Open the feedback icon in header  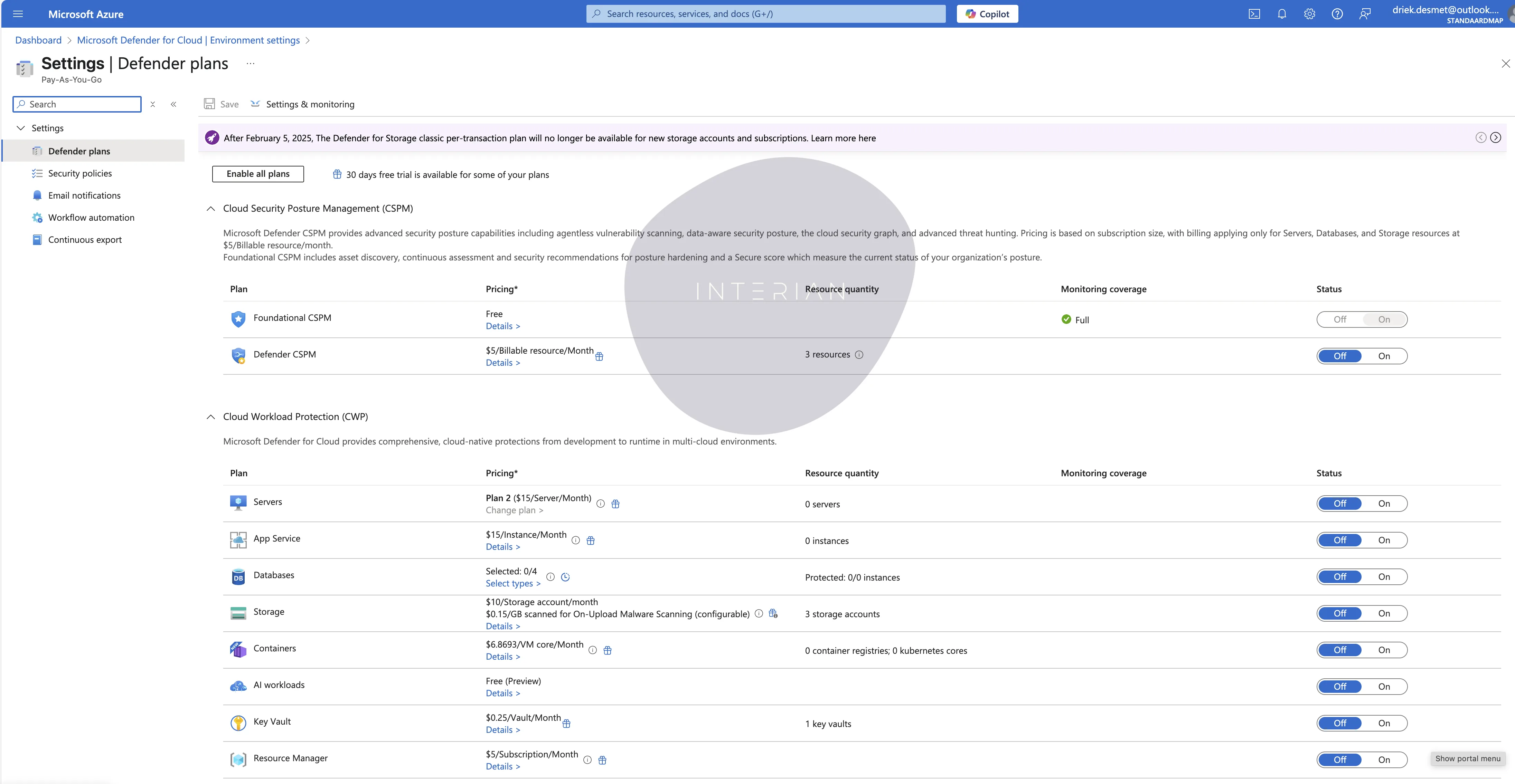tap(1364, 14)
